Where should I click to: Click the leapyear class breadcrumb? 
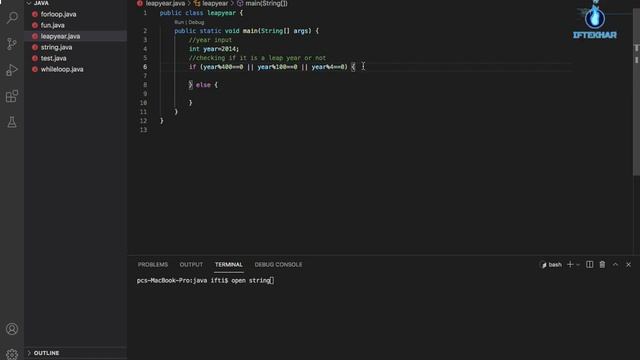point(215,3)
